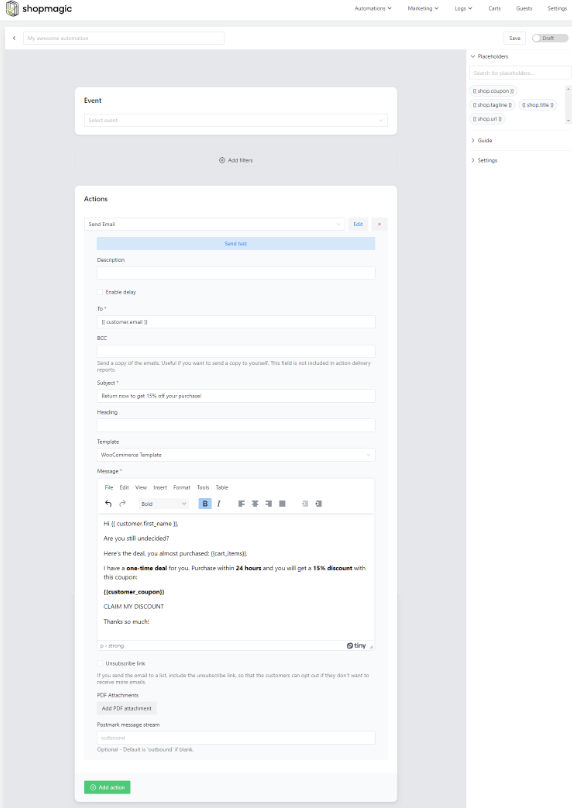Open the Select event dropdown
The height and width of the screenshot is (808, 572).
tap(236, 120)
